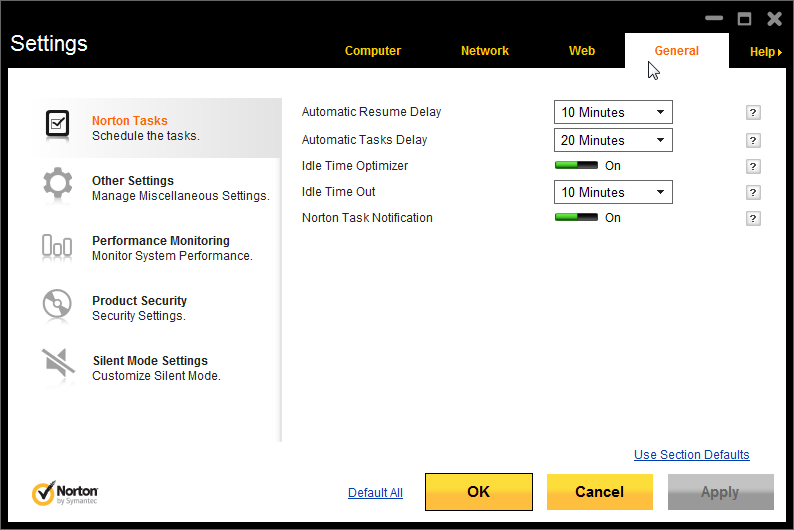Open Product Security section title
The image size is (794, 530).
139,301
